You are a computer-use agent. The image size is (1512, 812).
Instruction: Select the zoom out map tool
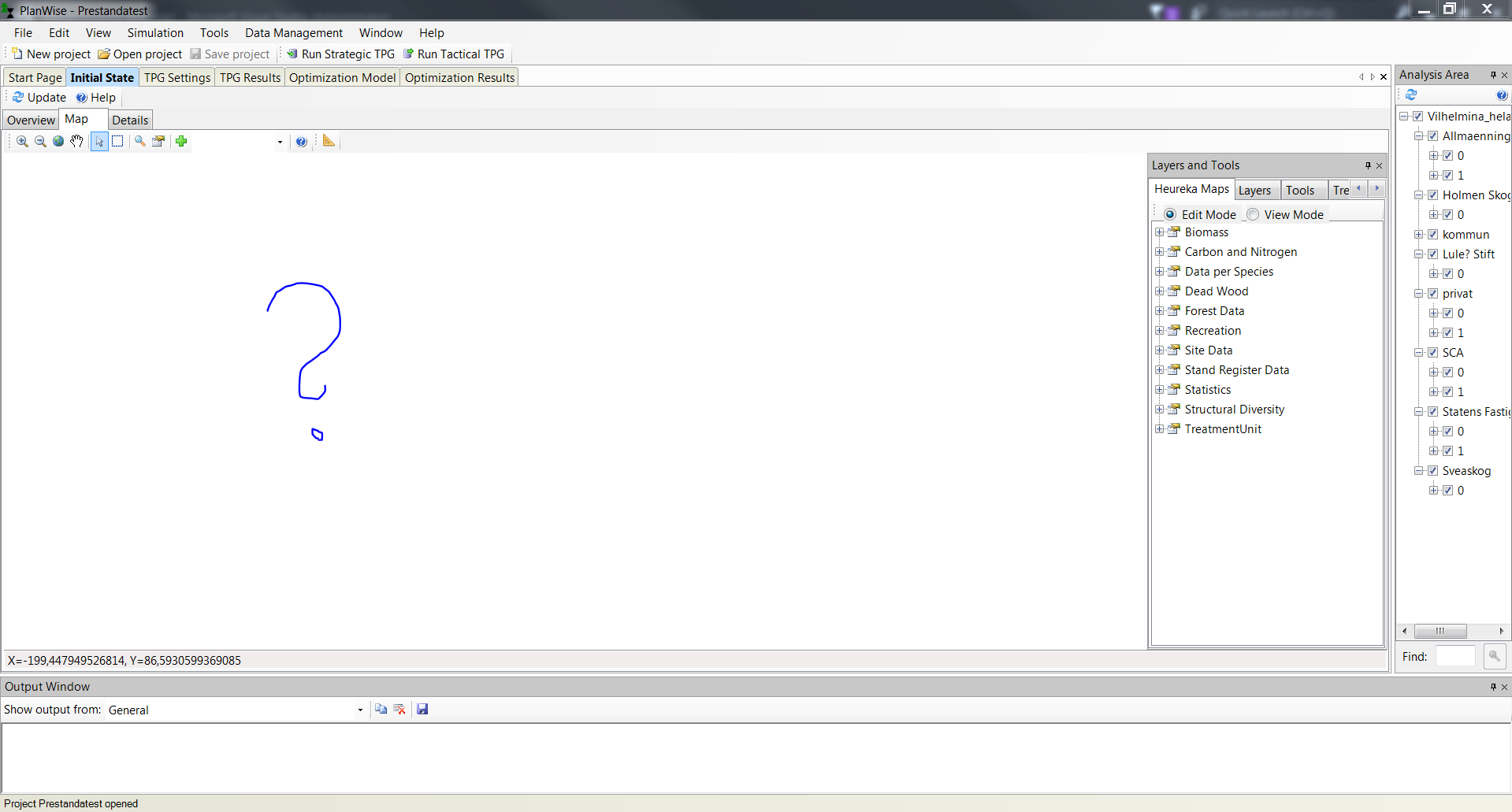(x=40, y=142)
